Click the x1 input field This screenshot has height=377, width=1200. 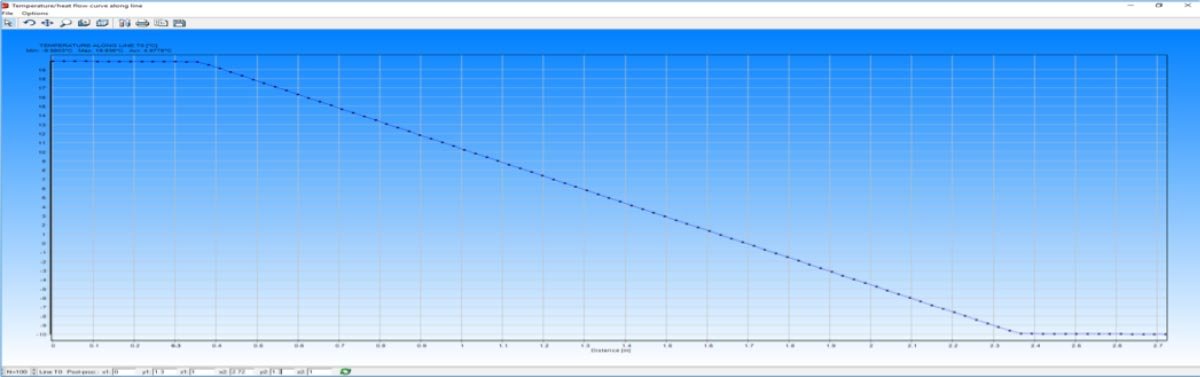pyautogui.click(x=124, y=371)
